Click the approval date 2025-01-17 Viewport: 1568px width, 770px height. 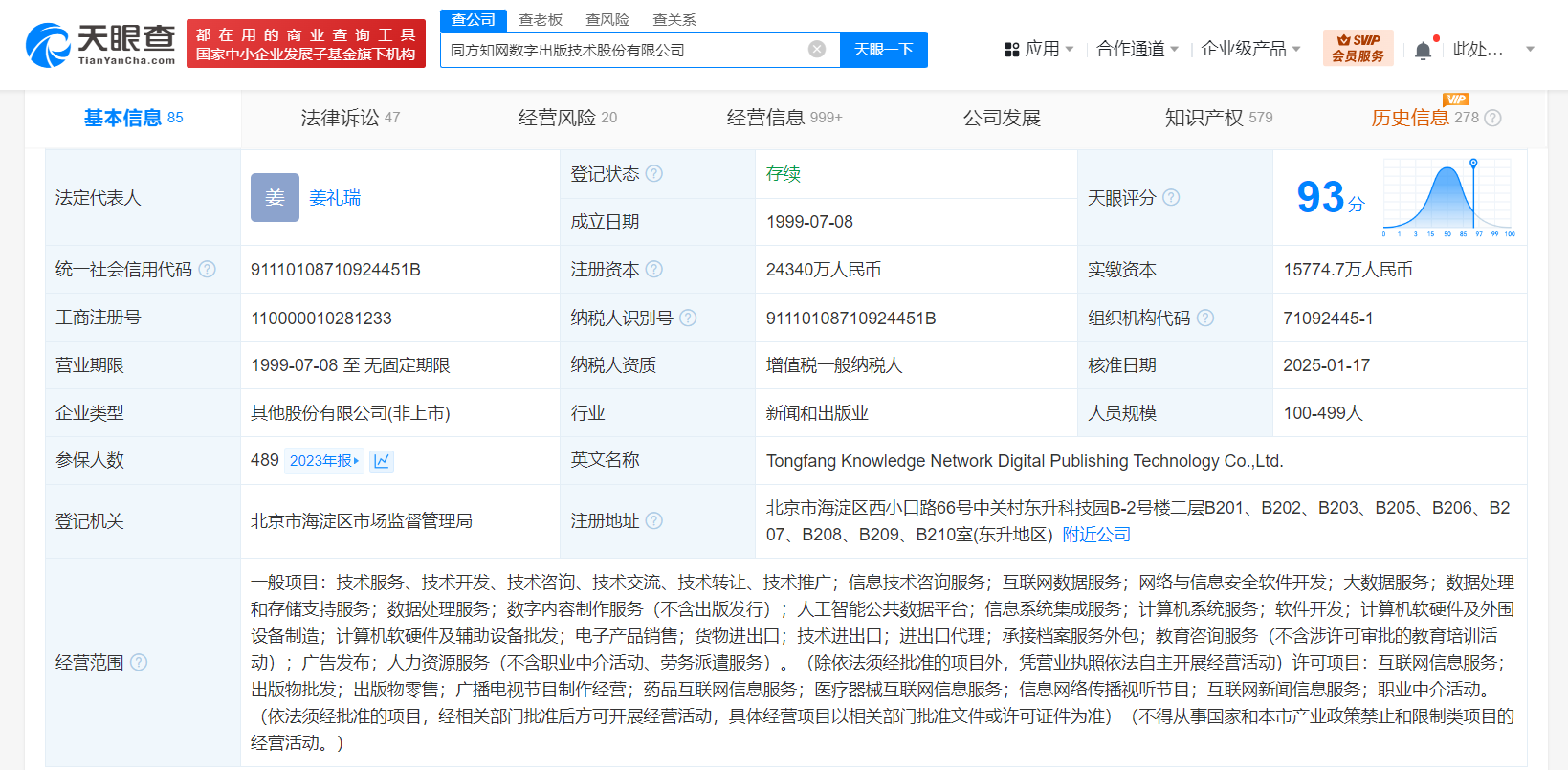click(x=1327, y=365)
